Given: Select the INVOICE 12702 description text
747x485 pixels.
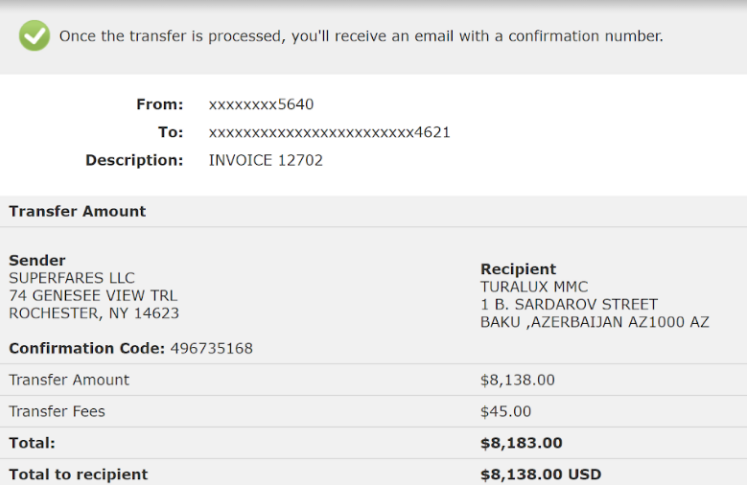Looking at the screenshot, I should point(266,160).
